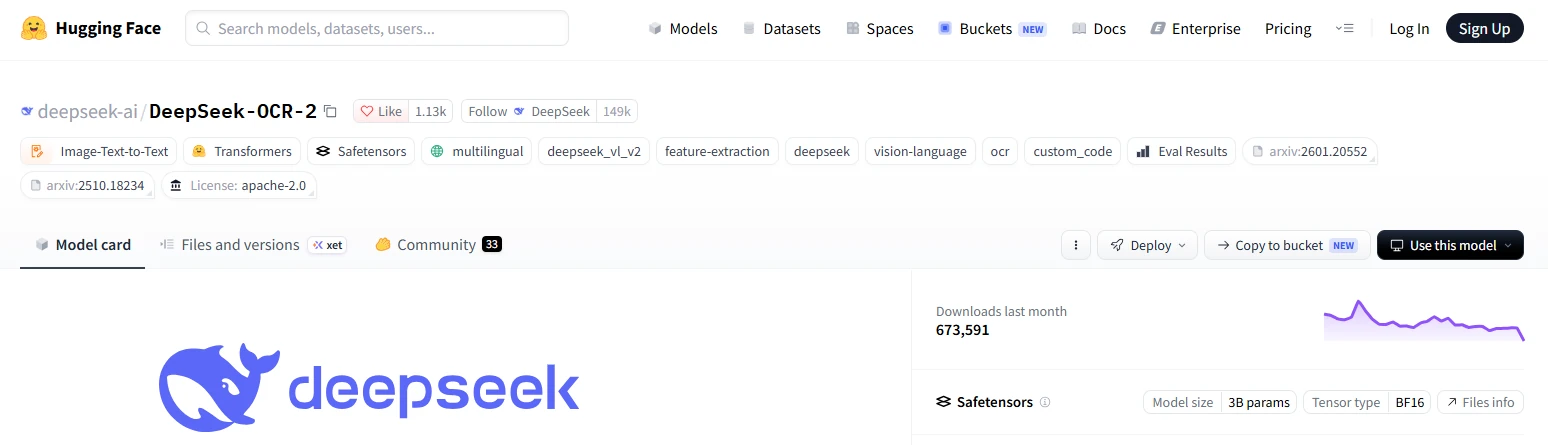Switch to the Community tab
The height and width of the screenshot is (445, 1548).
(x=438, y=245)
